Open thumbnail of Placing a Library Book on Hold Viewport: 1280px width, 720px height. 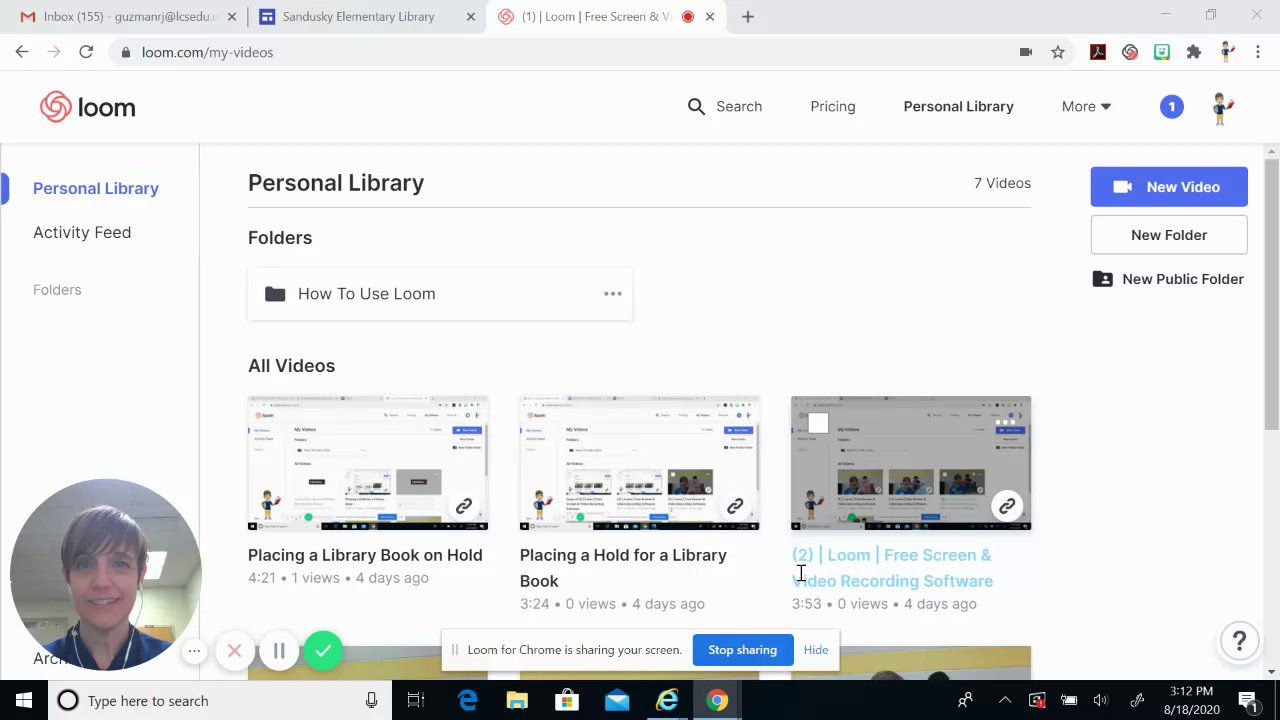click(x=368, y=463)
